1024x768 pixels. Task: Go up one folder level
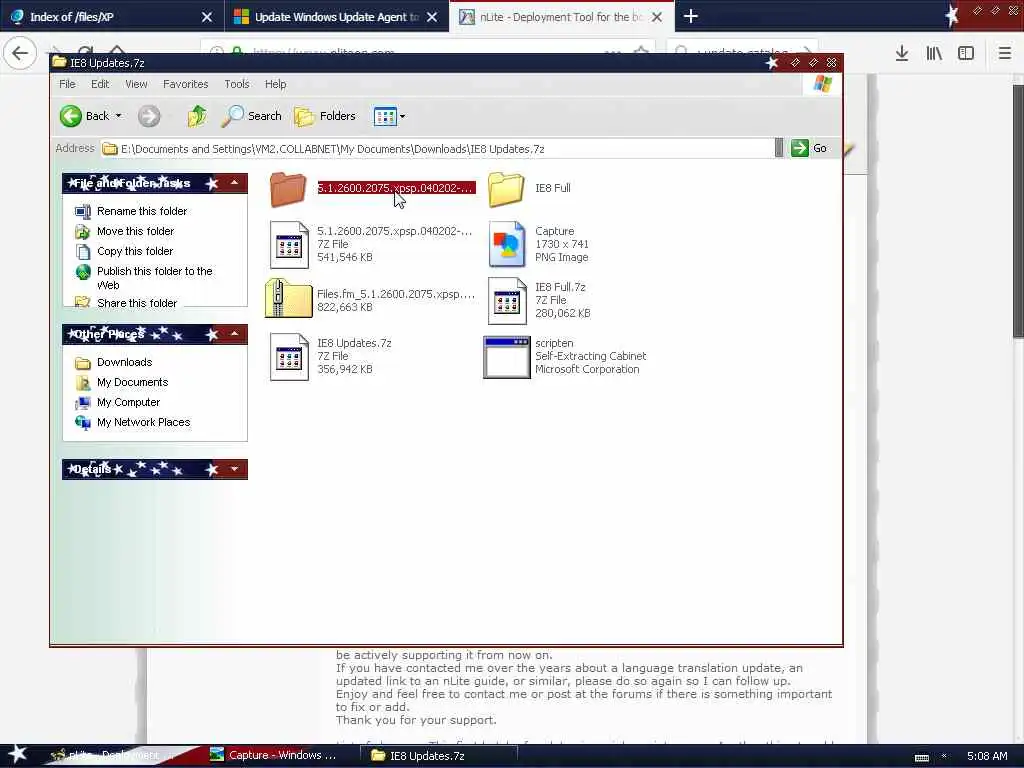(197, 116)
